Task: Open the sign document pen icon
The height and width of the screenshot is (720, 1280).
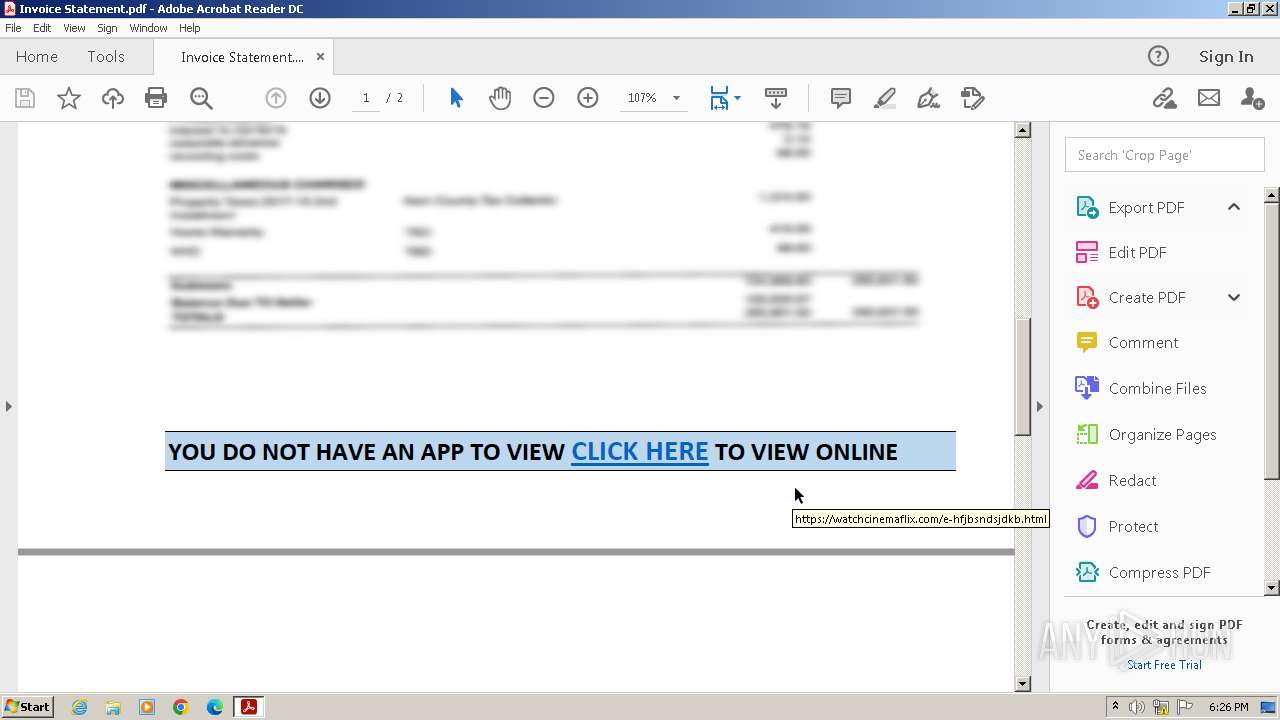Action: (x=929, y=98)
